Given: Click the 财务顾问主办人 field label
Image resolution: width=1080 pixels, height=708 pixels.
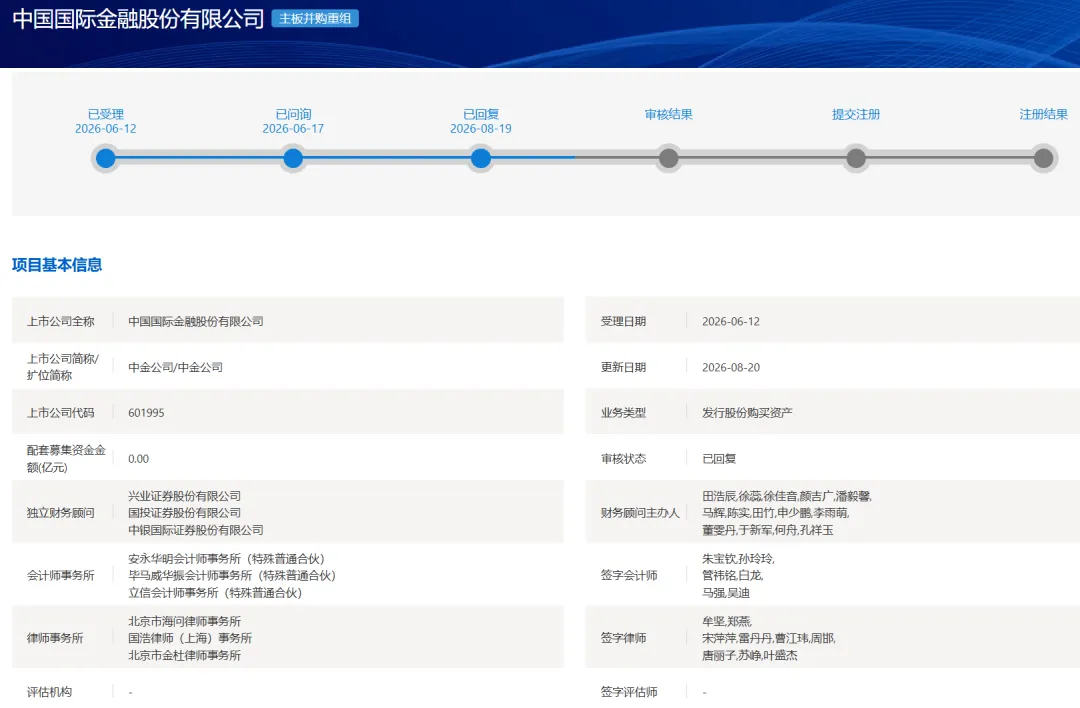Looking at the screenshot, I should click(x=640, y=512).
